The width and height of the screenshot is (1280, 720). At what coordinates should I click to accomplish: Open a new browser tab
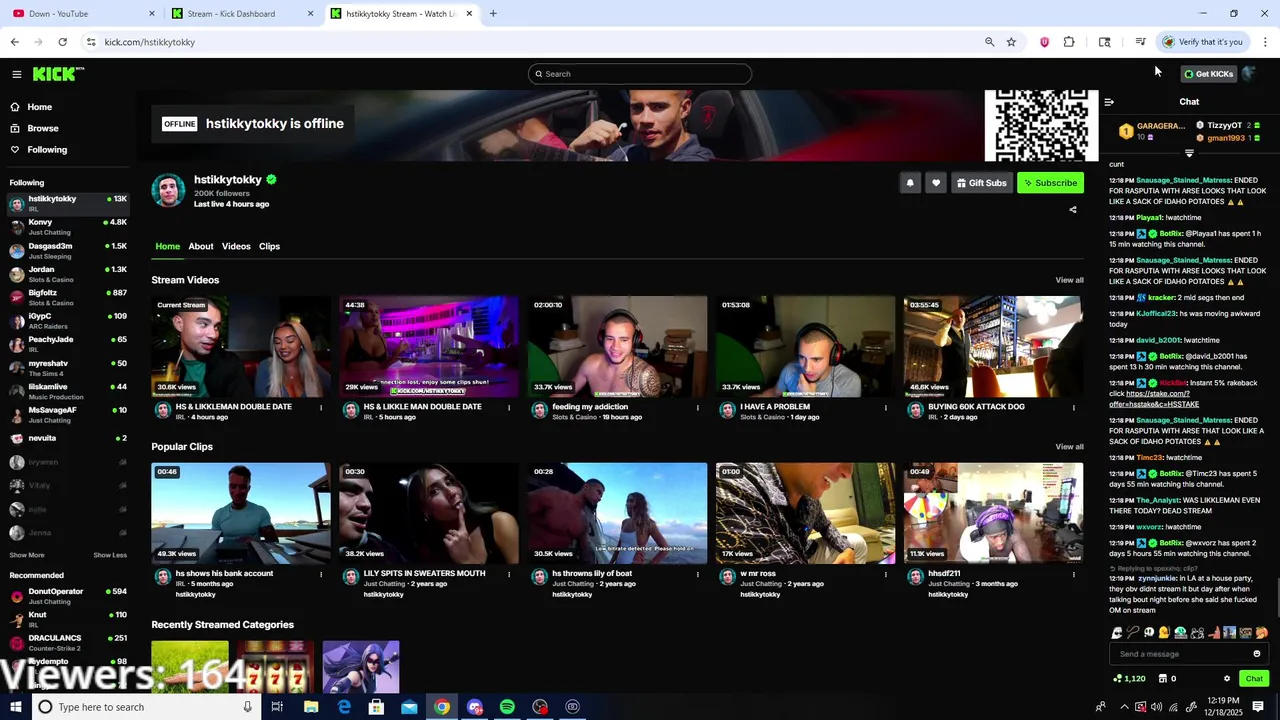point(493,14)
